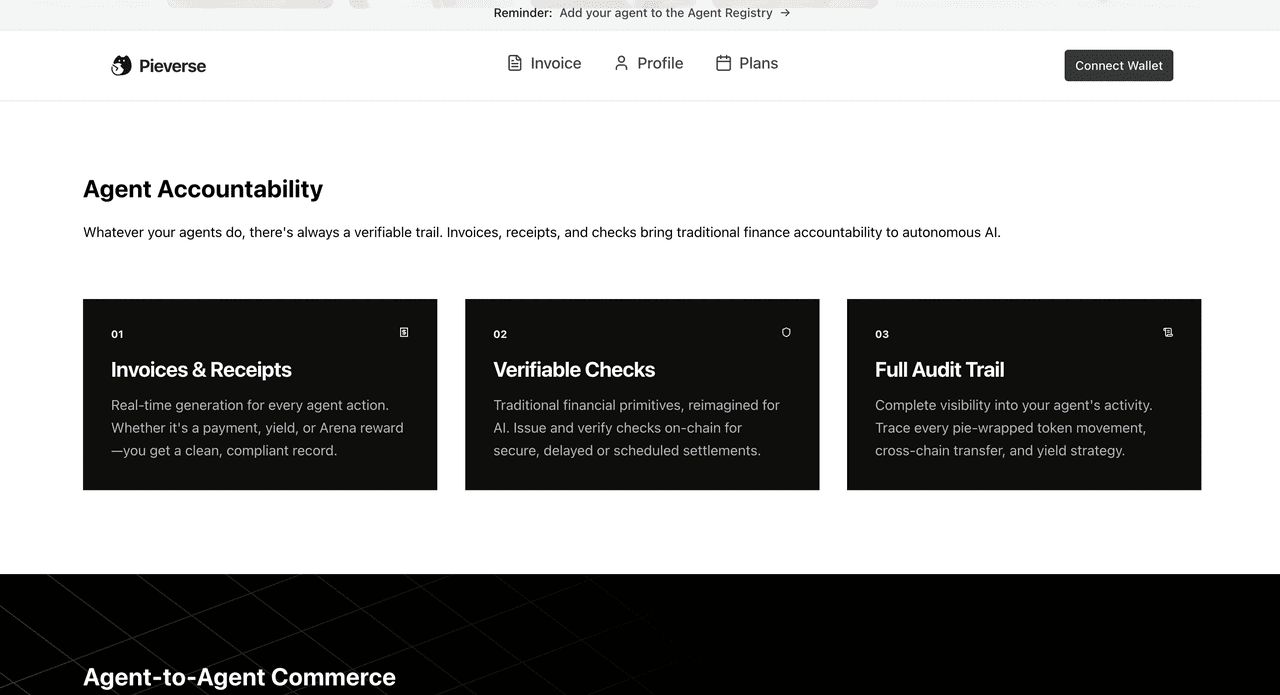Switch to the Plans navigation item
1280x695 pixels.
click(758, 63)
